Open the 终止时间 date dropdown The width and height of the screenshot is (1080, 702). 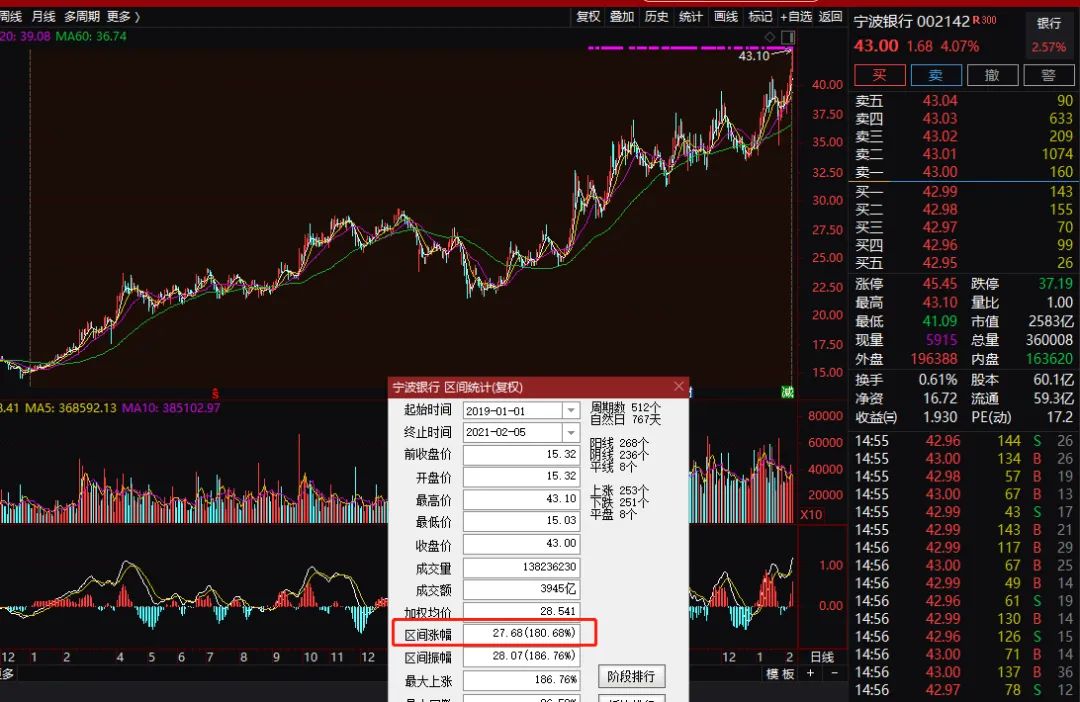pyautogui.click(x=570, y=433)
